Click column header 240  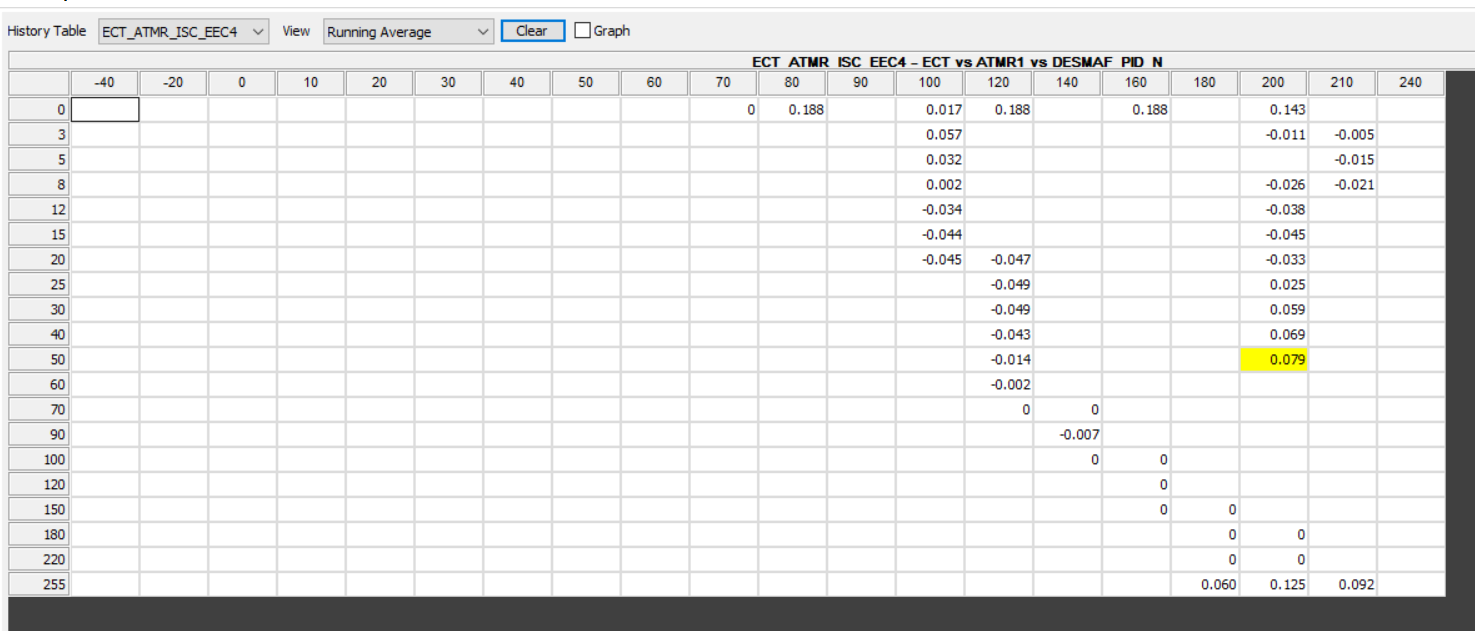[x=1410, y=83]
